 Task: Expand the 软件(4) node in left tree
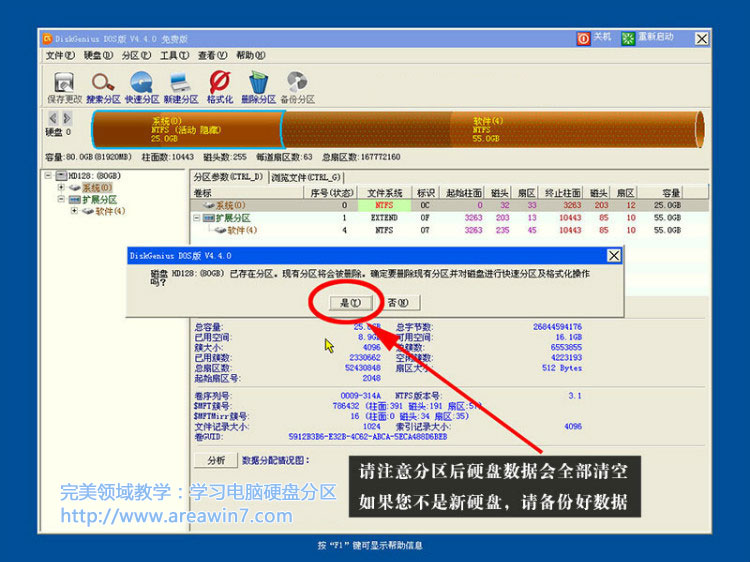(x=74, y=211)
